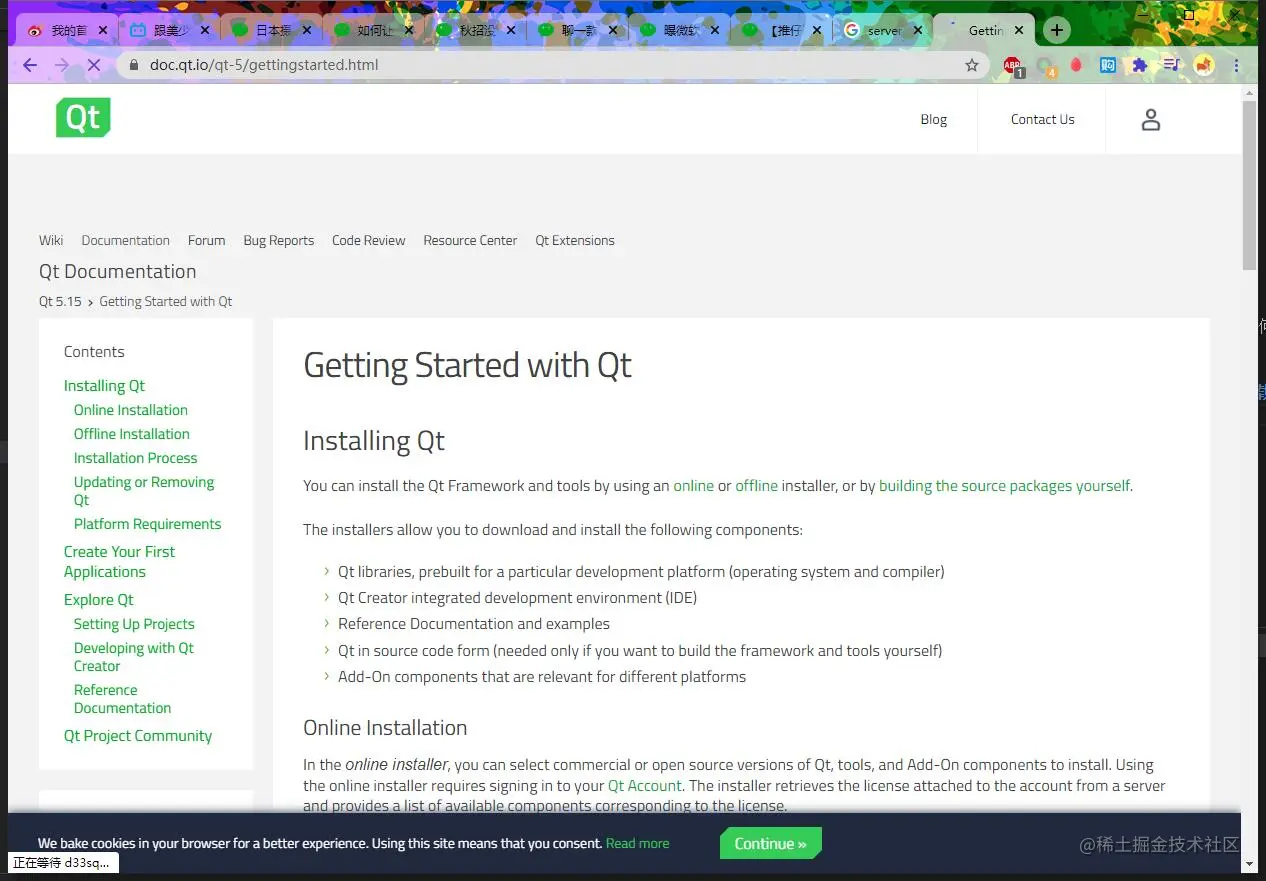Open the Chrome profile avatar
Viewport: 1266px width, 881px height.
(1204, 65)
